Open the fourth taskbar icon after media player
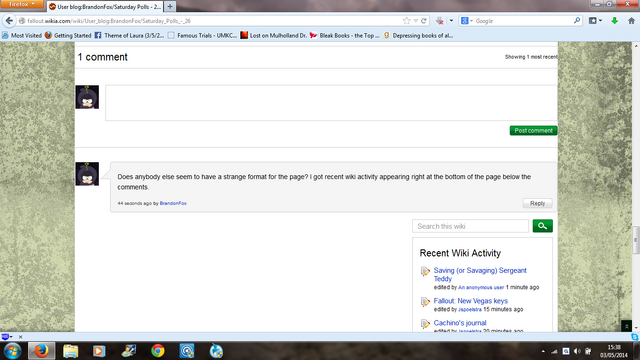The width and height of the screenshot is (640, 360). pos(129,351)
